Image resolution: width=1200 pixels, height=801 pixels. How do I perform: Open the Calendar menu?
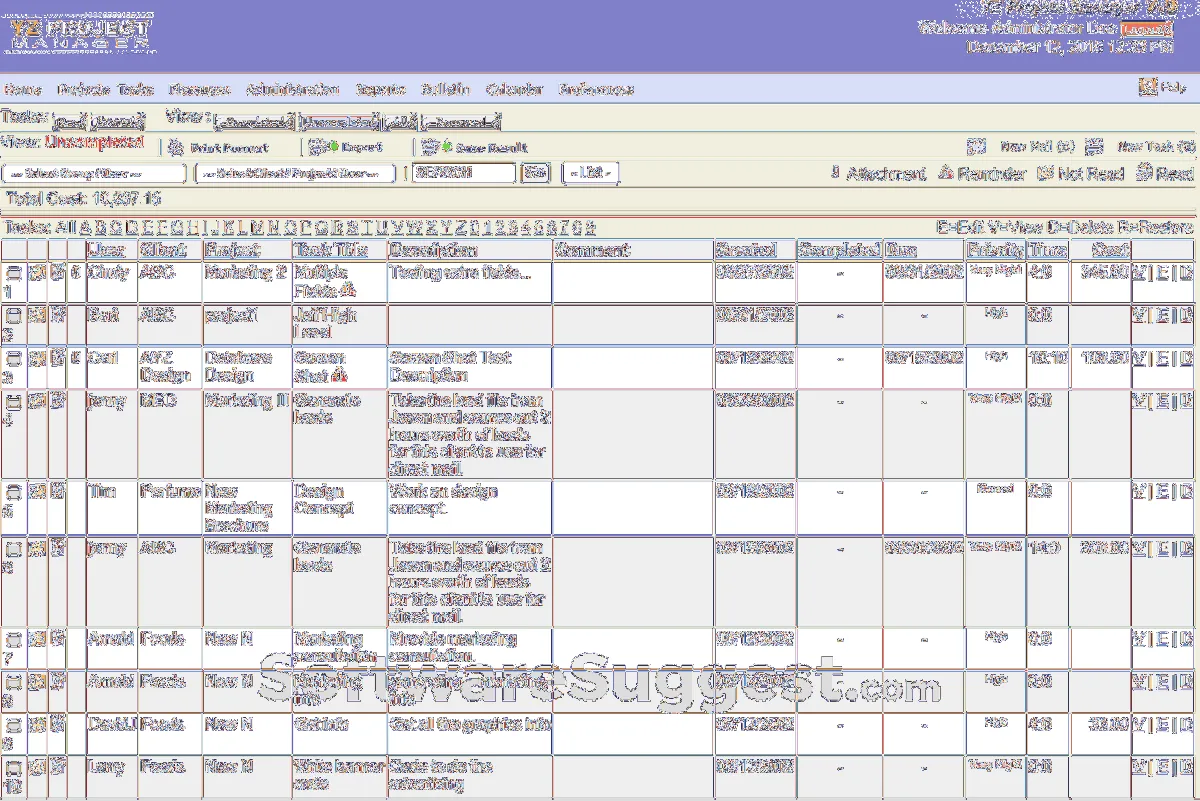[514, 89]
